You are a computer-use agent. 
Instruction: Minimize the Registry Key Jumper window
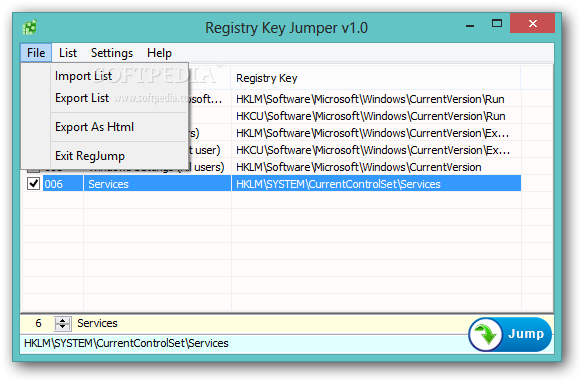(x=470, y=26)
